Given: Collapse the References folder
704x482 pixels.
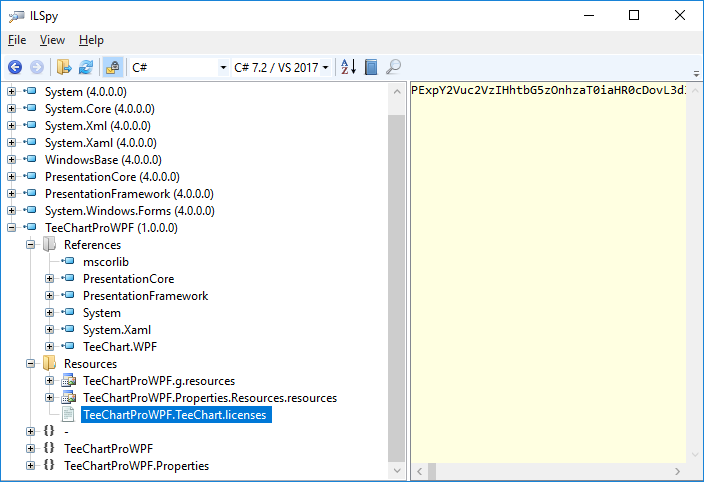Looking at the screenshot, I should 31,245.
